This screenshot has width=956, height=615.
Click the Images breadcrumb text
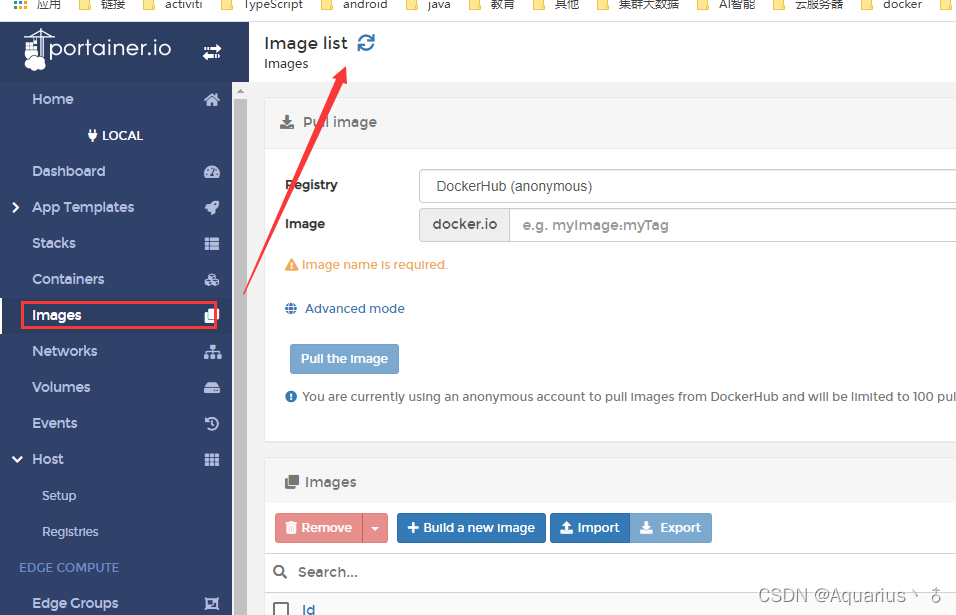286,64
